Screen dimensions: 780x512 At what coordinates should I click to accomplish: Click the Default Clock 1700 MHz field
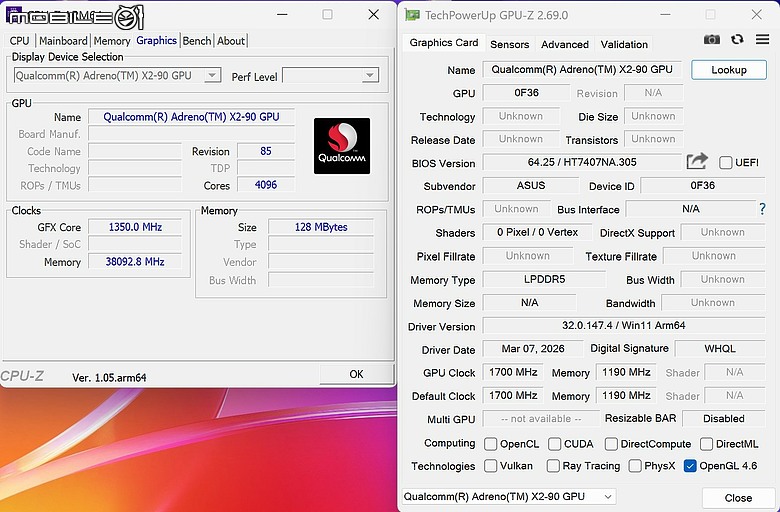[513, 396]
